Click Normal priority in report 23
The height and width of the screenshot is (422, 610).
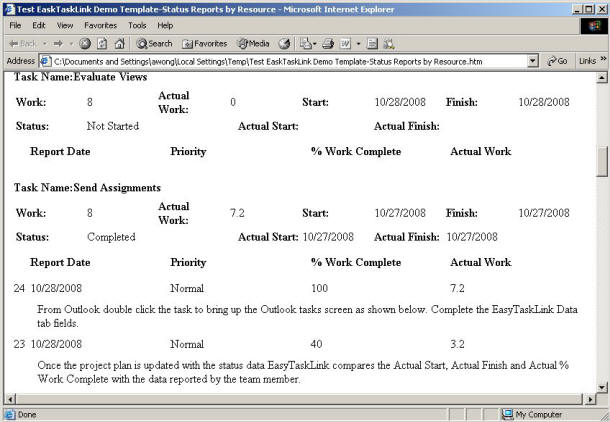tap(187, 344)
